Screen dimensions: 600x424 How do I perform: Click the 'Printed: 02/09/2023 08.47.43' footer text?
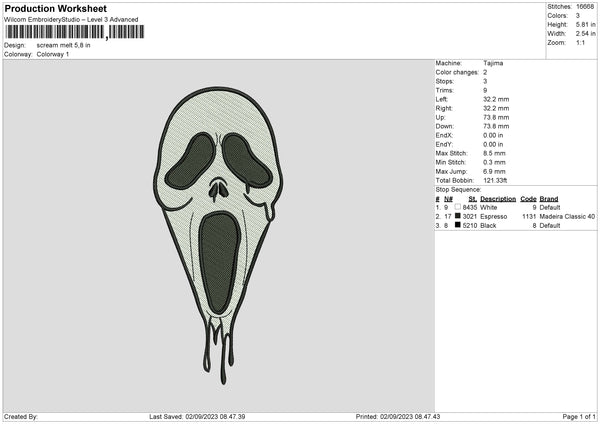[x=398, y=417]
